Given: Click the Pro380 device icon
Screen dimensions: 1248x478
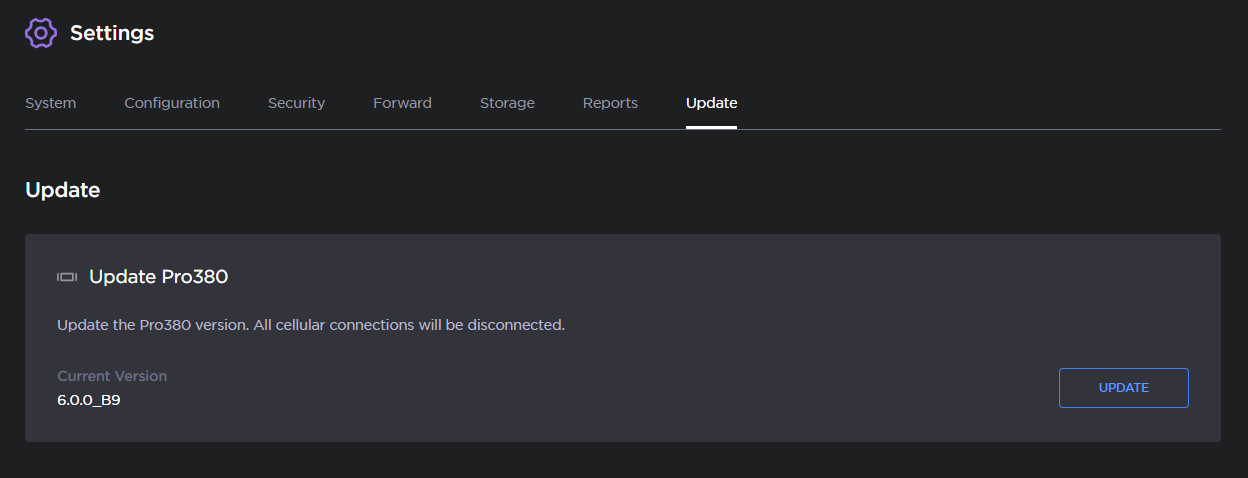Looking at the screenshot, I should 67,277.
